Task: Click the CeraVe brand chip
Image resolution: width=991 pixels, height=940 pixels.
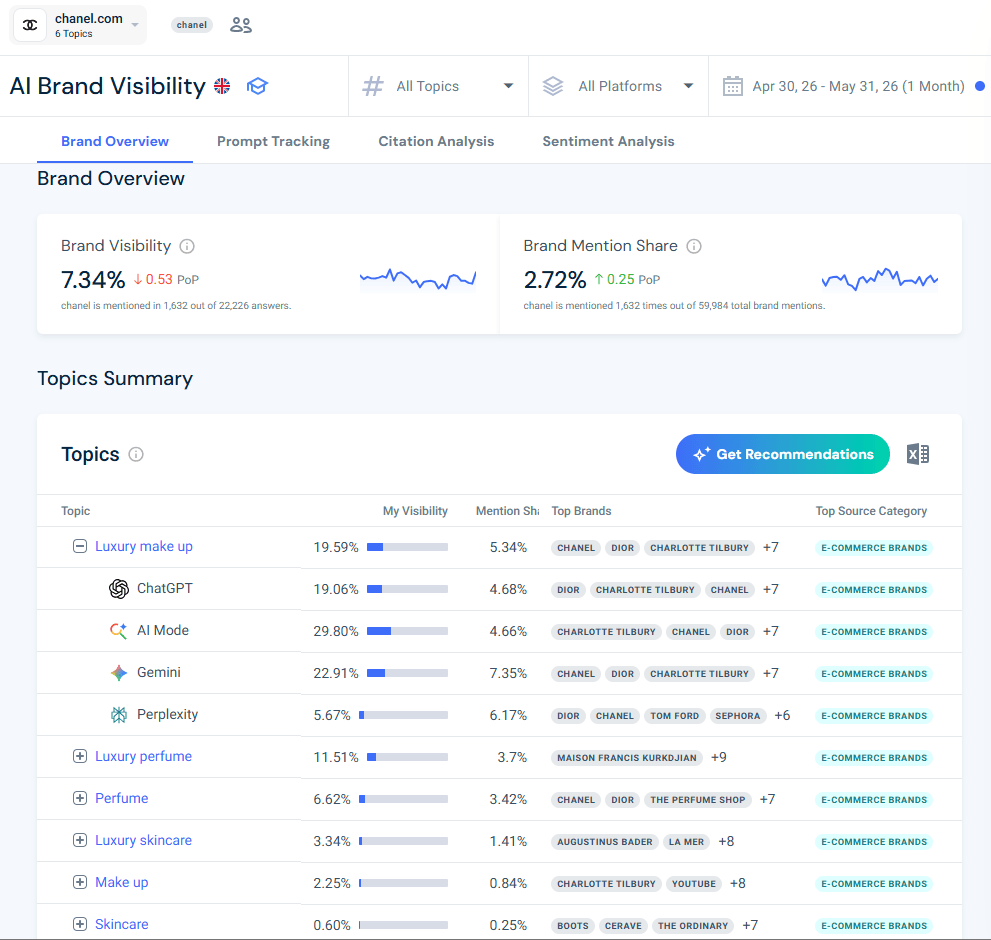Action: (x=623, y=926)
